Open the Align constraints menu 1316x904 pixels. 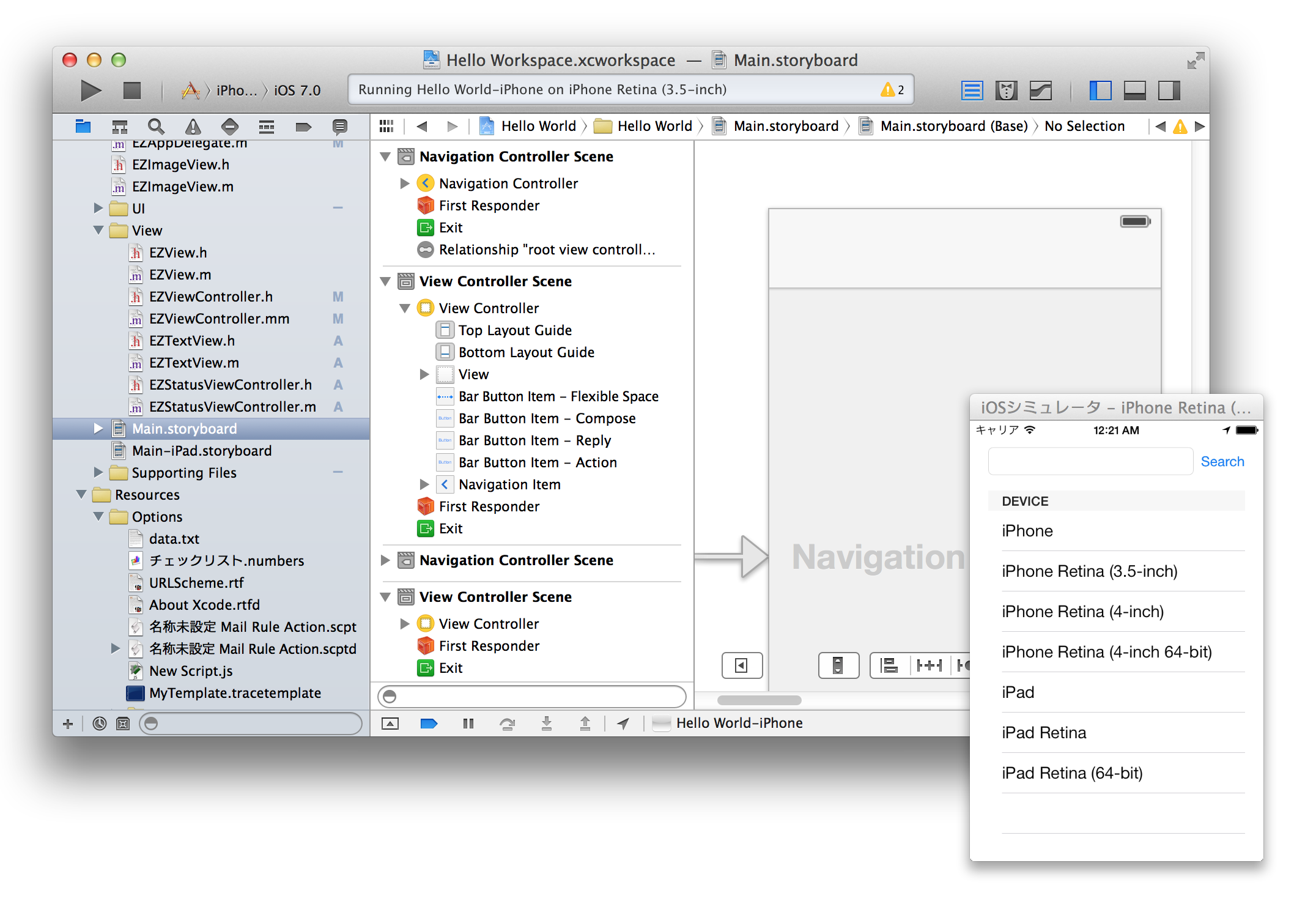(890, 665)
